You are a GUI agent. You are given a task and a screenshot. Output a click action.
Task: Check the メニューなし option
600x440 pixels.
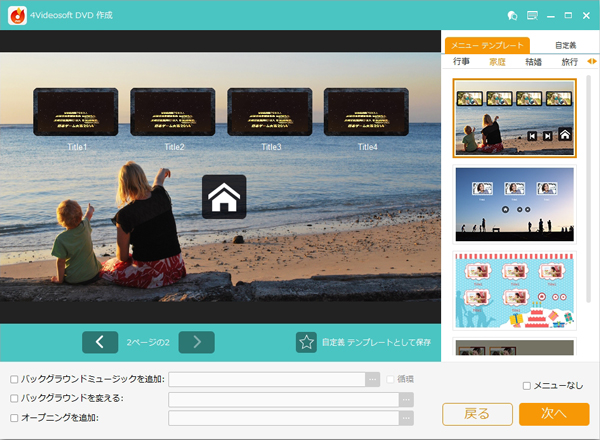[527, 385]
